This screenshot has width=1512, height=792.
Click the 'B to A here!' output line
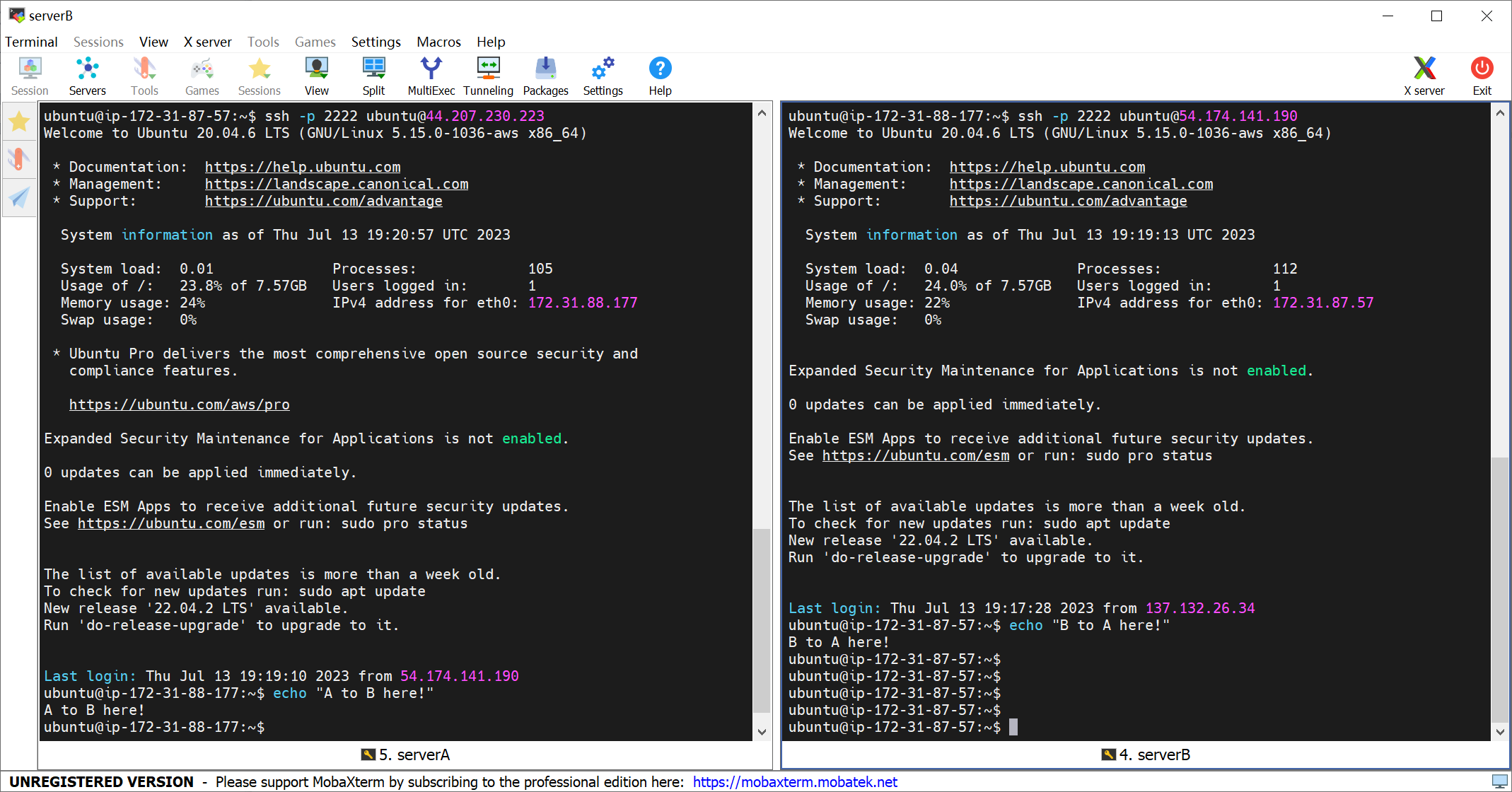pyautogui.click(x=839, y=642)
